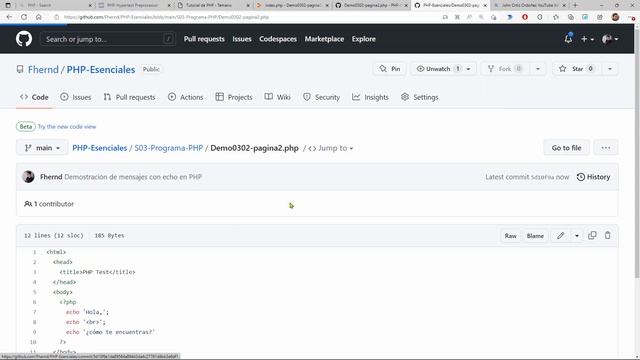Click PHP-Esenciales in file breadcrumb
640x360 pixels.
coord(100,148)
